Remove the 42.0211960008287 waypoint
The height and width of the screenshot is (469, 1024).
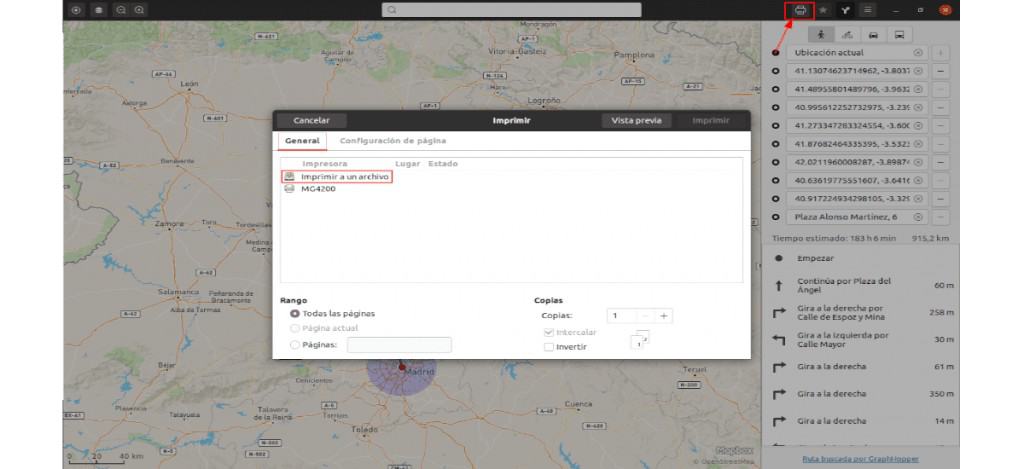tap(940, 162)
